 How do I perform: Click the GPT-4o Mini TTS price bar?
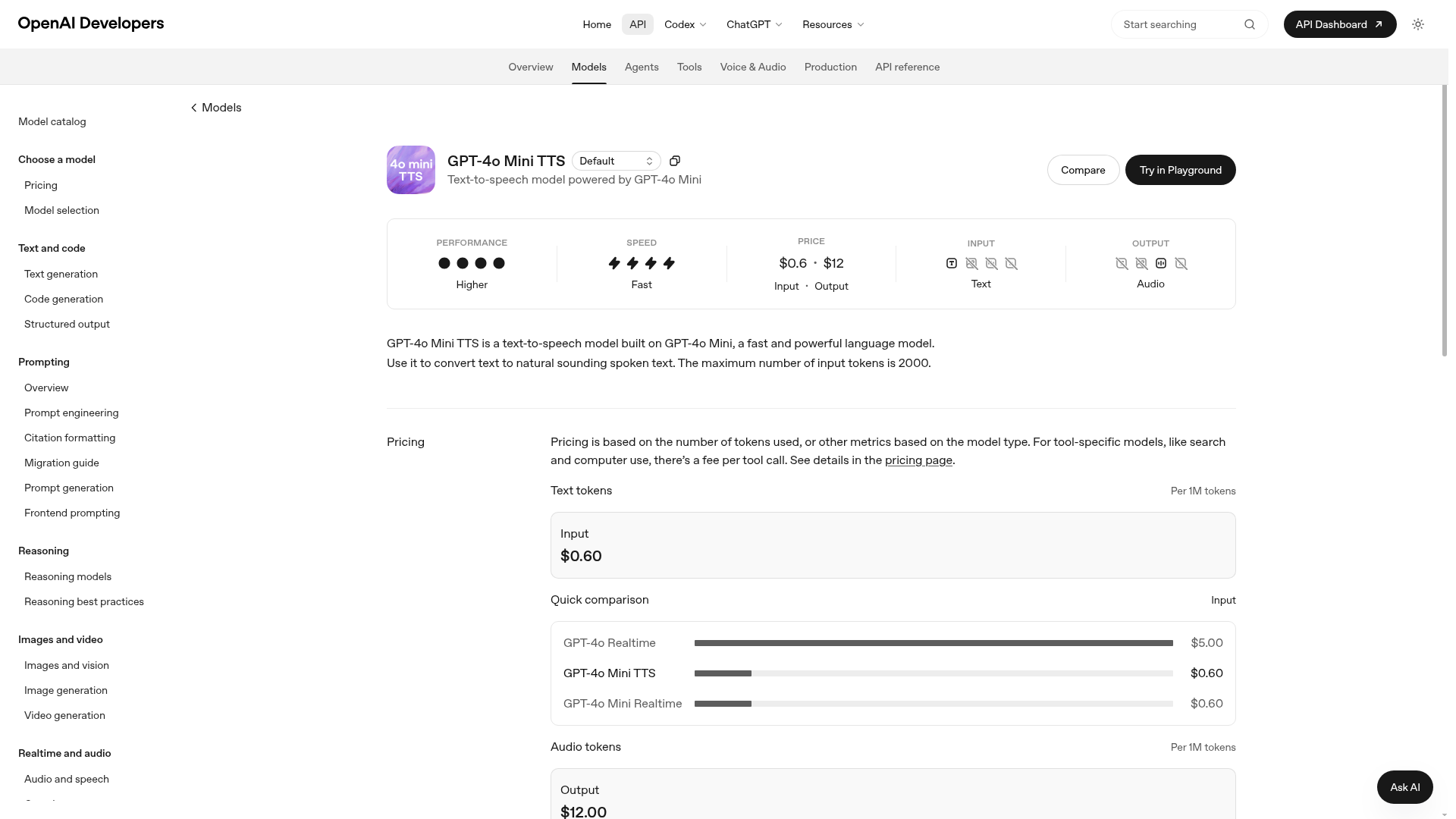click(x=934, y=673)
